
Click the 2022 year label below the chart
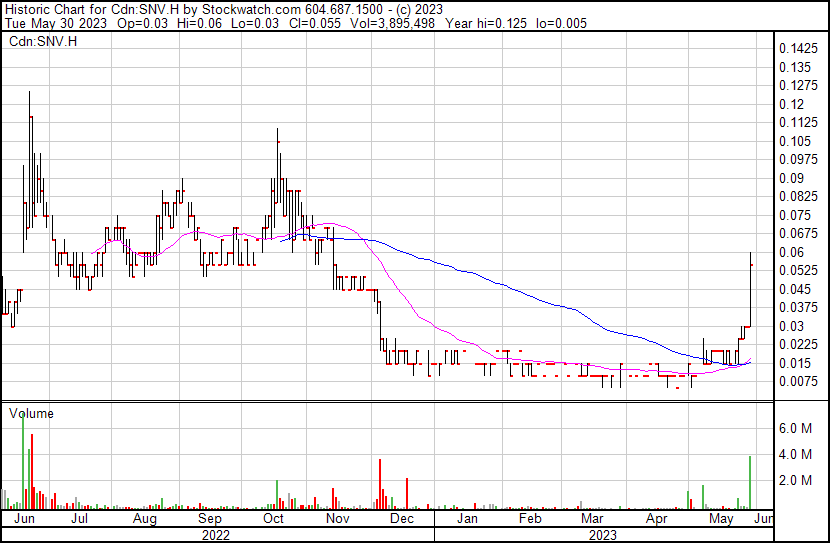[x=217, y=535]
